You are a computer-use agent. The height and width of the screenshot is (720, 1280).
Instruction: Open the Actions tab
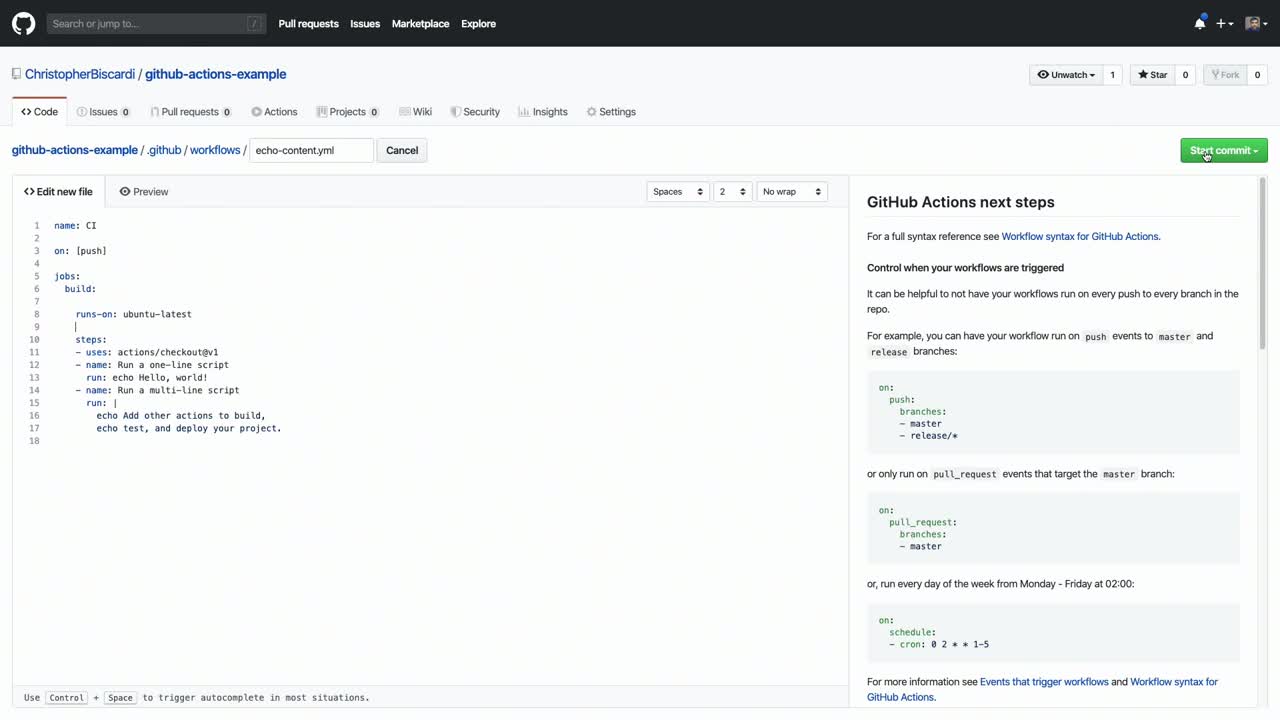click(274, 112)
